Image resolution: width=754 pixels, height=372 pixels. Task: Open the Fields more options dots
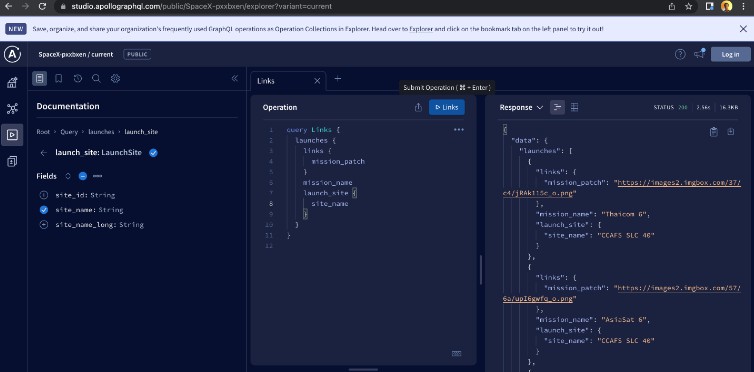click(x=98, y=176)
